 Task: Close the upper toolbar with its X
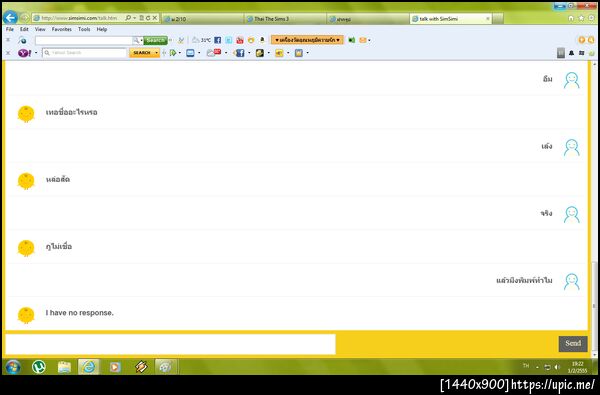point(8,40)
